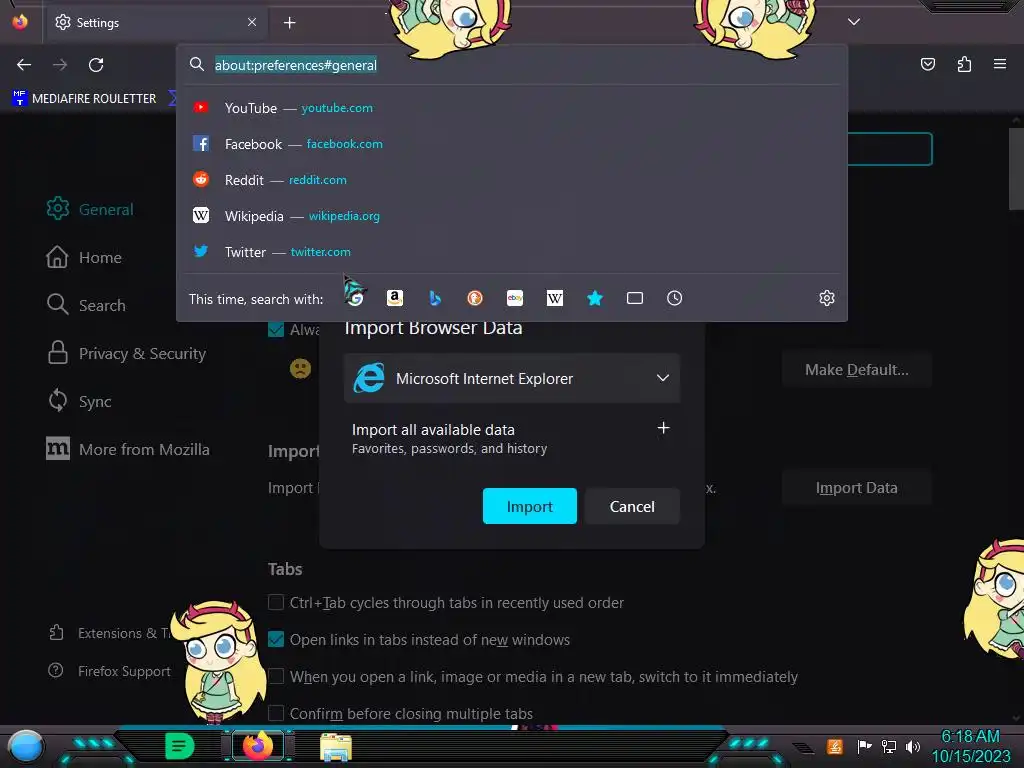
Task: Open File Explorer on taskbar
Action: tap(336, 747)
